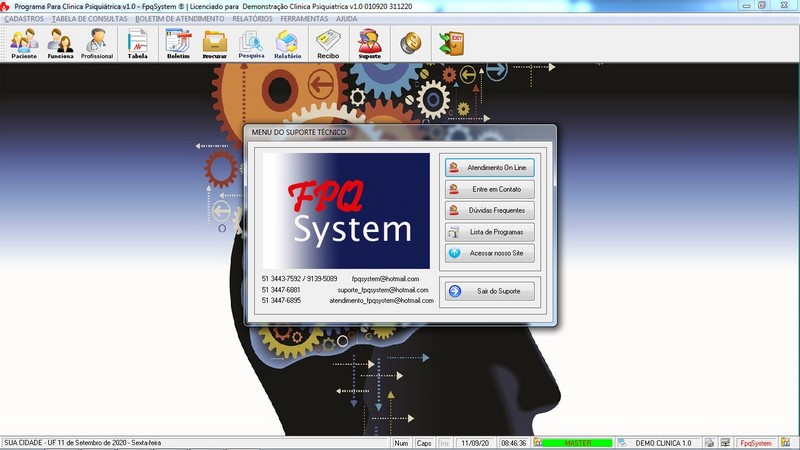
Task: Click the phone number 51 3447-6881
Action: point(281,290)
